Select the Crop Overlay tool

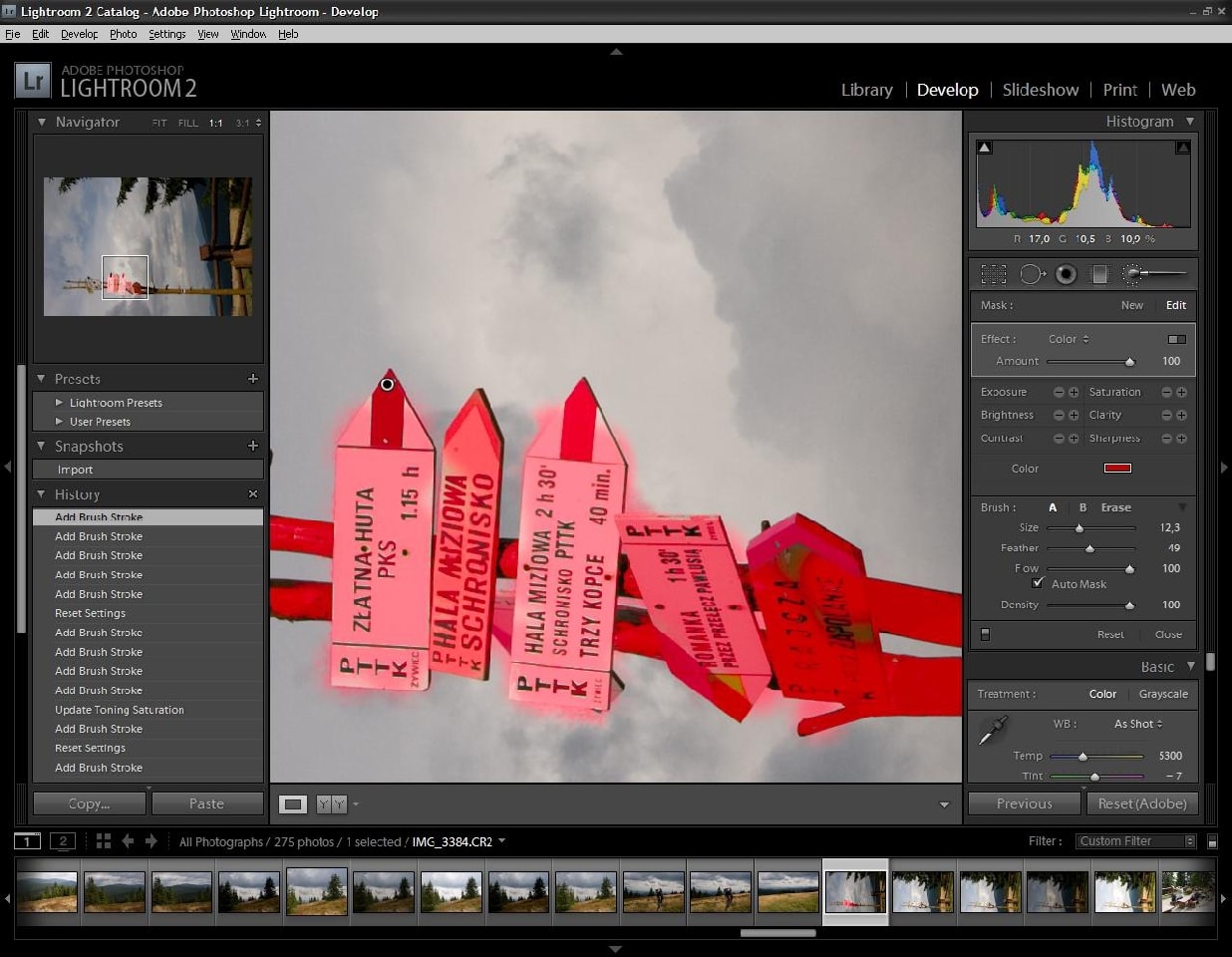[994, 274]
